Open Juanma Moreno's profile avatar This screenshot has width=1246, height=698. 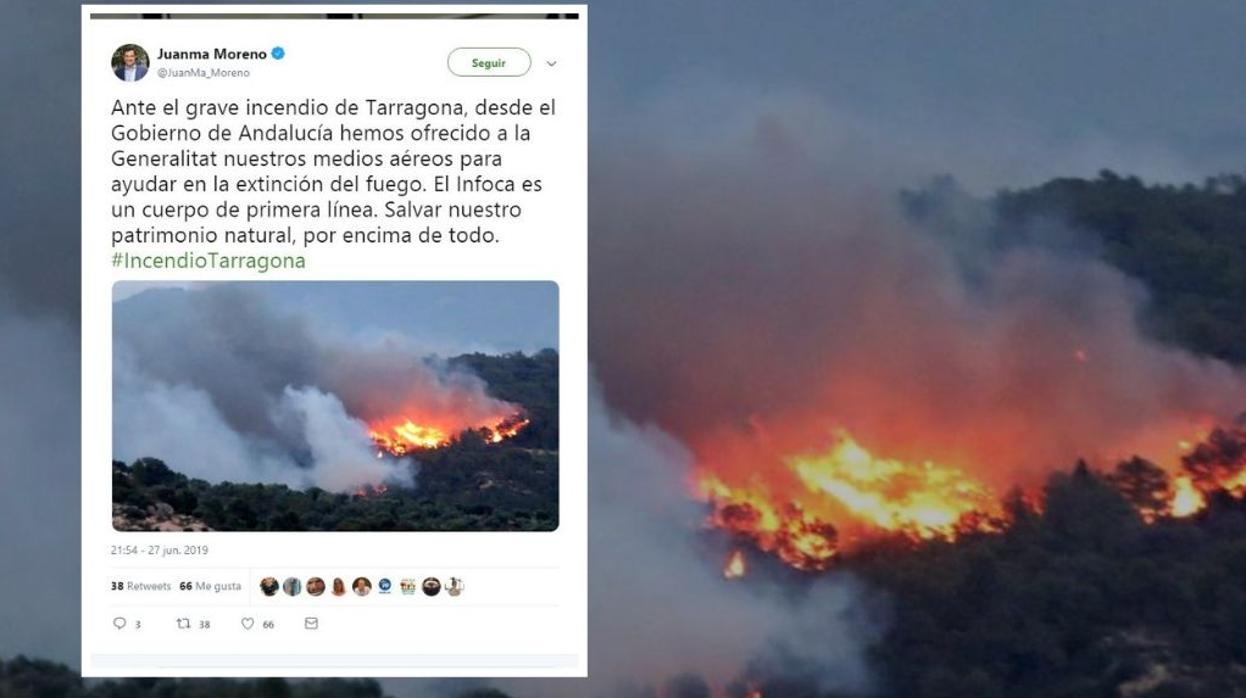(130, 63)
